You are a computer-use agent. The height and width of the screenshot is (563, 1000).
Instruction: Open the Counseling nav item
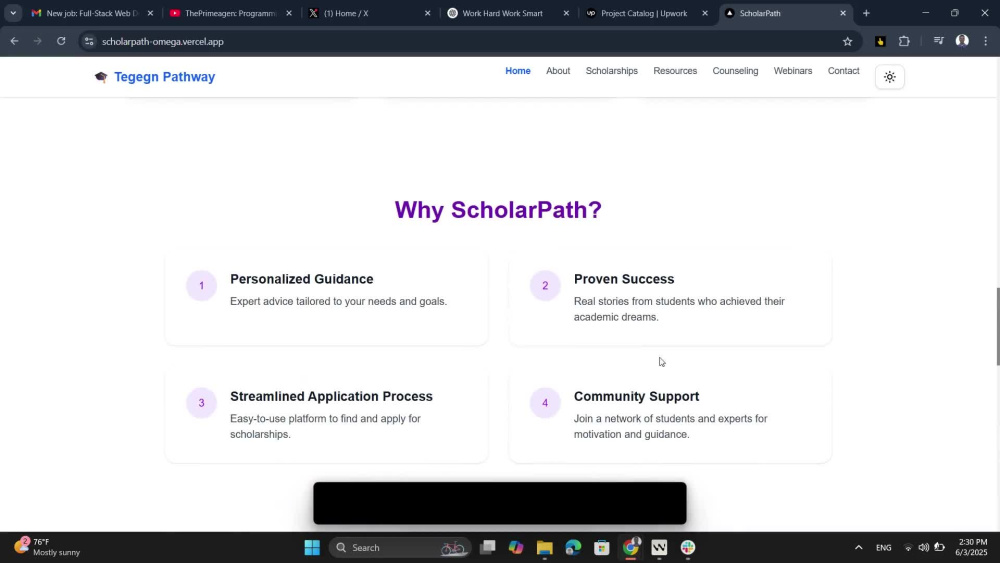tap(735, 71)
